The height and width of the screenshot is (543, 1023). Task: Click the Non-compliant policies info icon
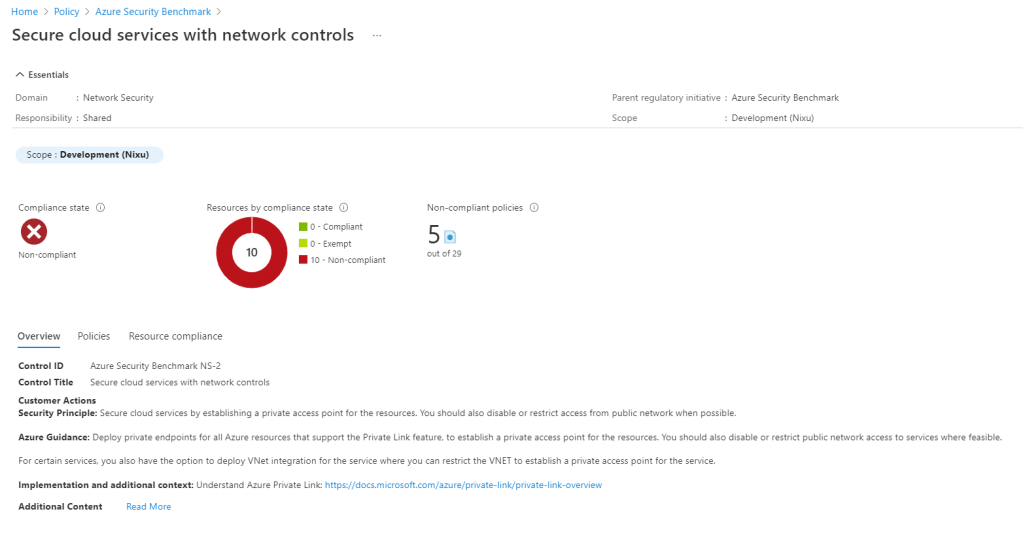click(x=534, y=208)
